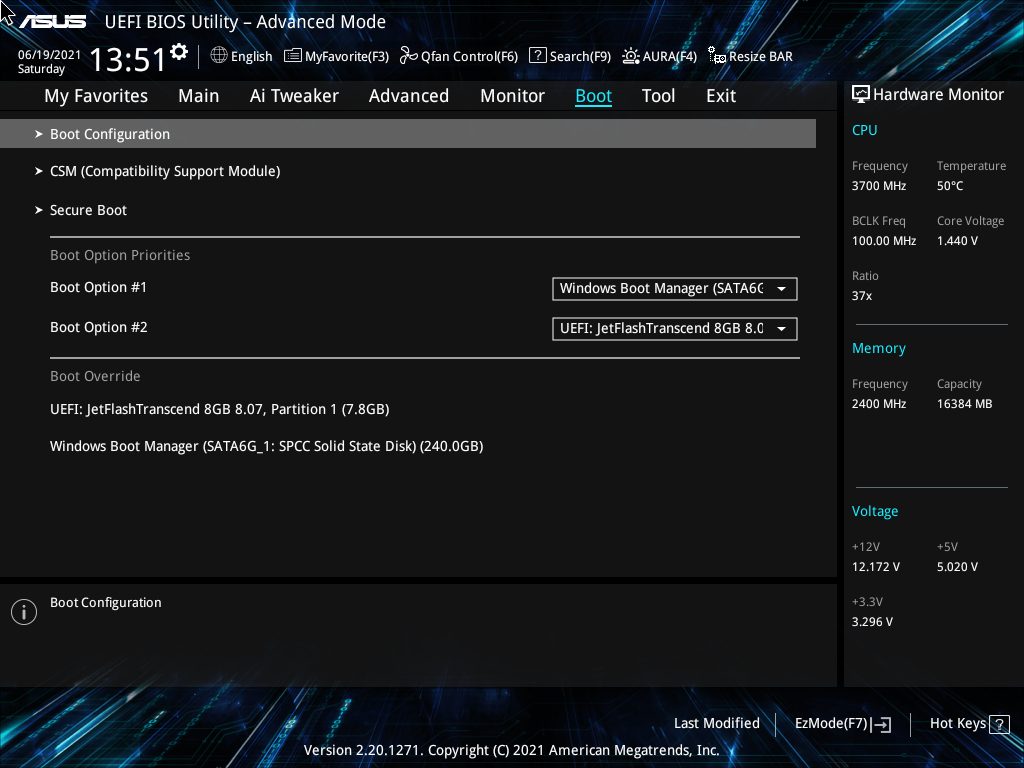Image resolution: width=1024 pixels, height=768 pixels.
Task: Open the Secure Boot settings
Action: point(88,210)
